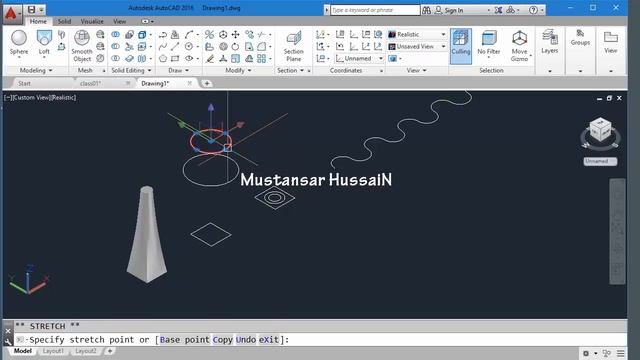The height and width of the screenshot is (360, 640).
Task: Select the Spline draw tool
Action: coord(163,47)
